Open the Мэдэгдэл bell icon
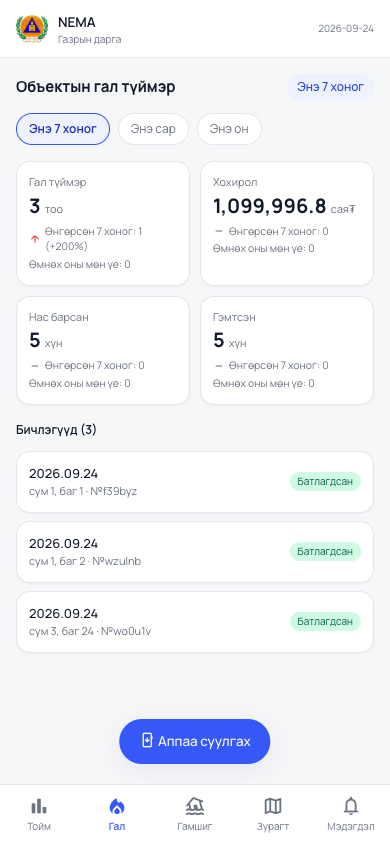This screenshot has height=844, width=390. click(x=351, y=806)
